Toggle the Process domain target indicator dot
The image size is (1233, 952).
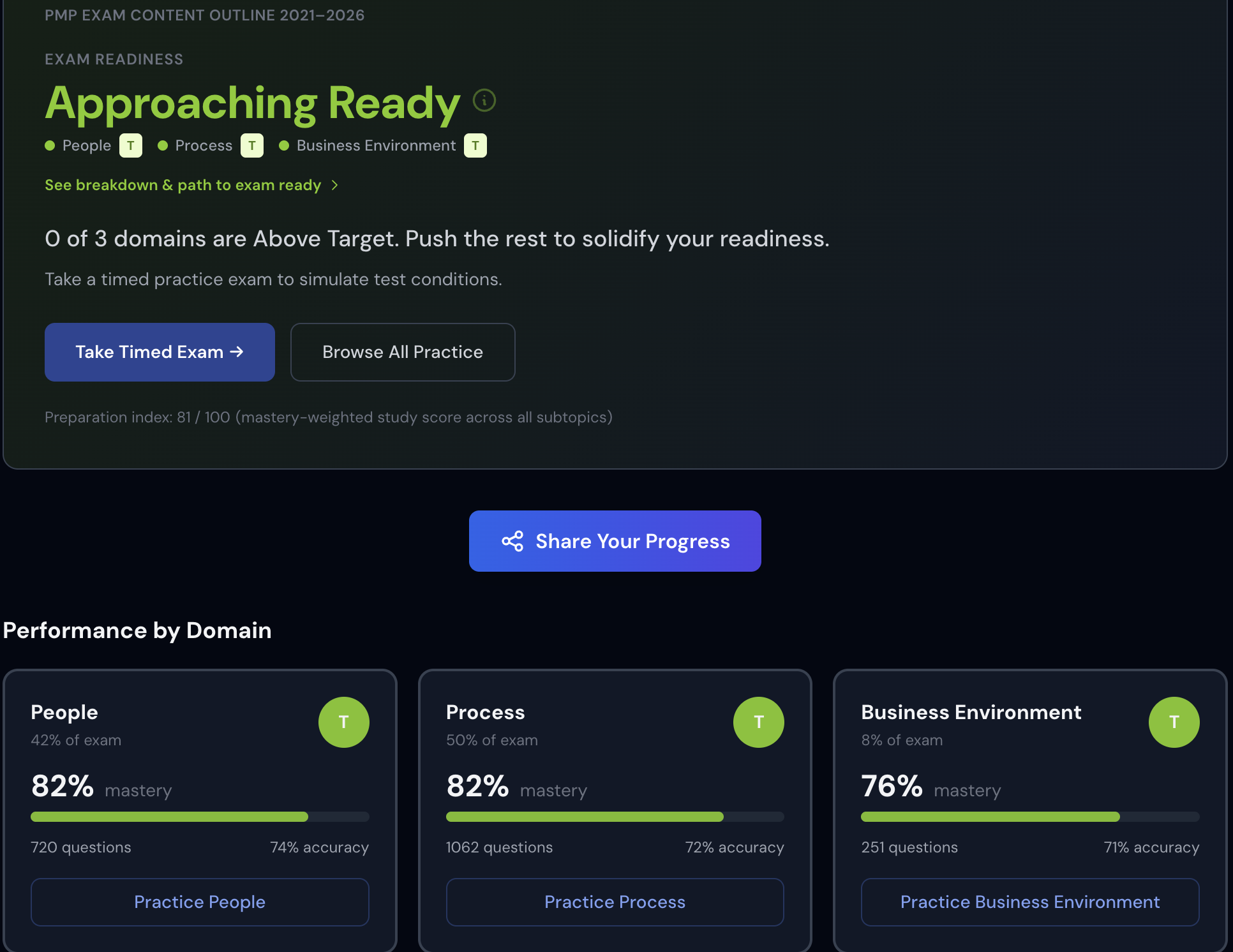(x=163, y=145)
